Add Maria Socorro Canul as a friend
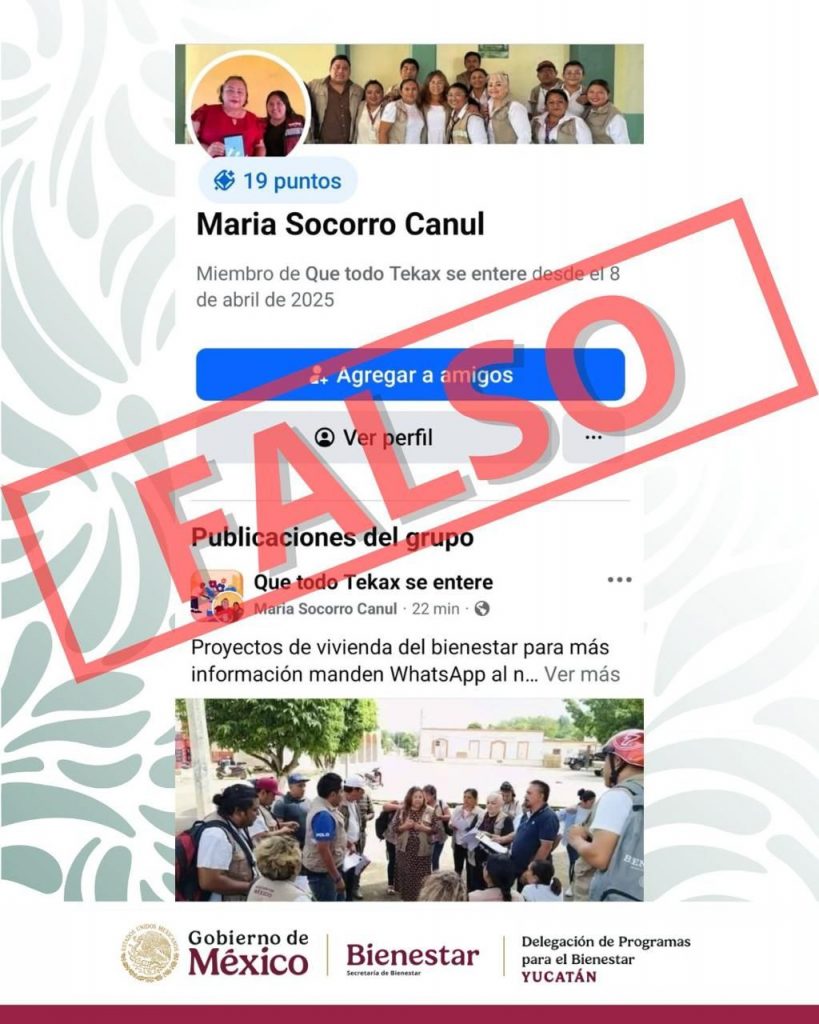Viewport: 819px width, 1024px height. 410,375
